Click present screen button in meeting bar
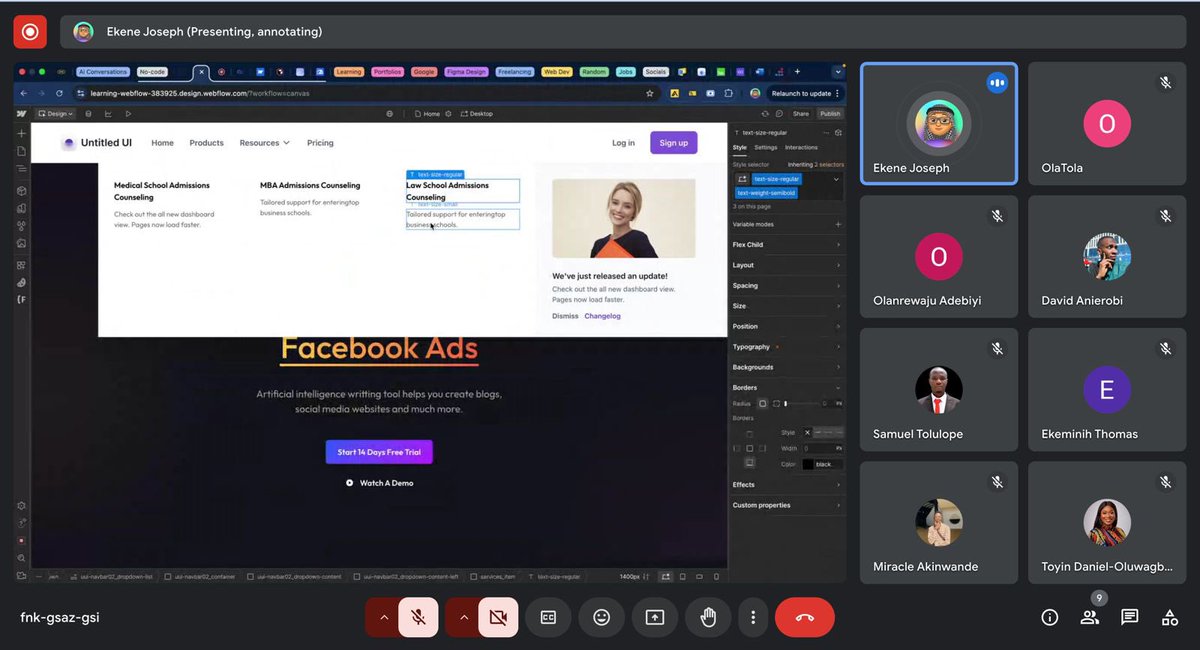The image size is (1200, 650). 655,617
